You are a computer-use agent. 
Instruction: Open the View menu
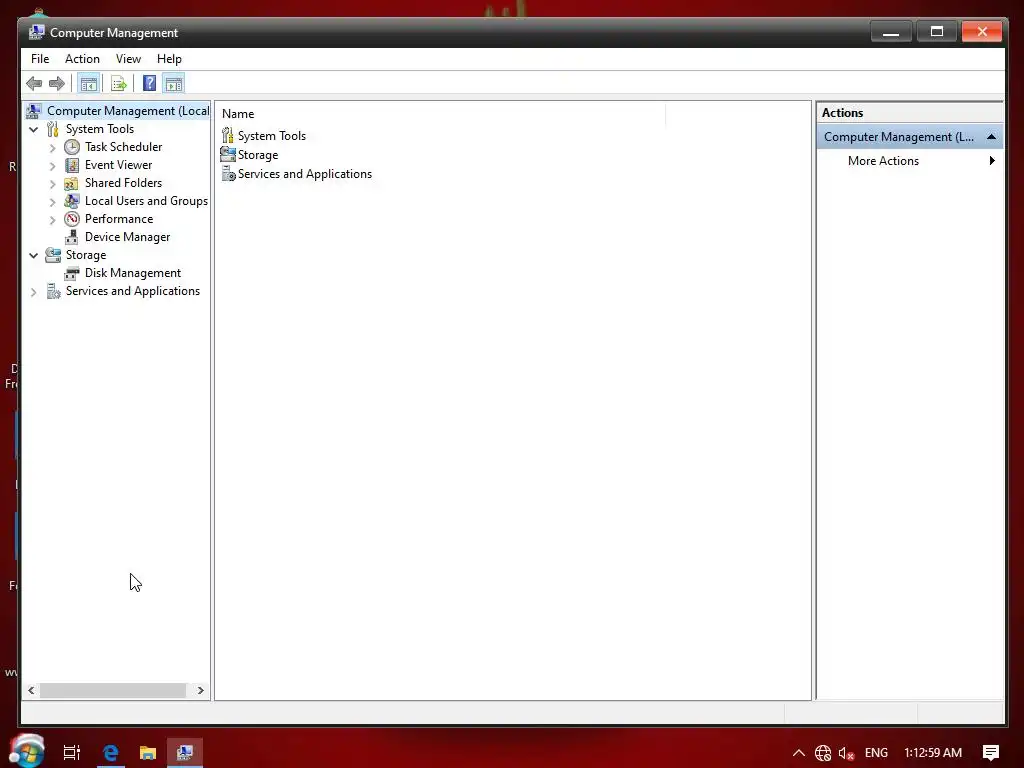tap(128, 59)
